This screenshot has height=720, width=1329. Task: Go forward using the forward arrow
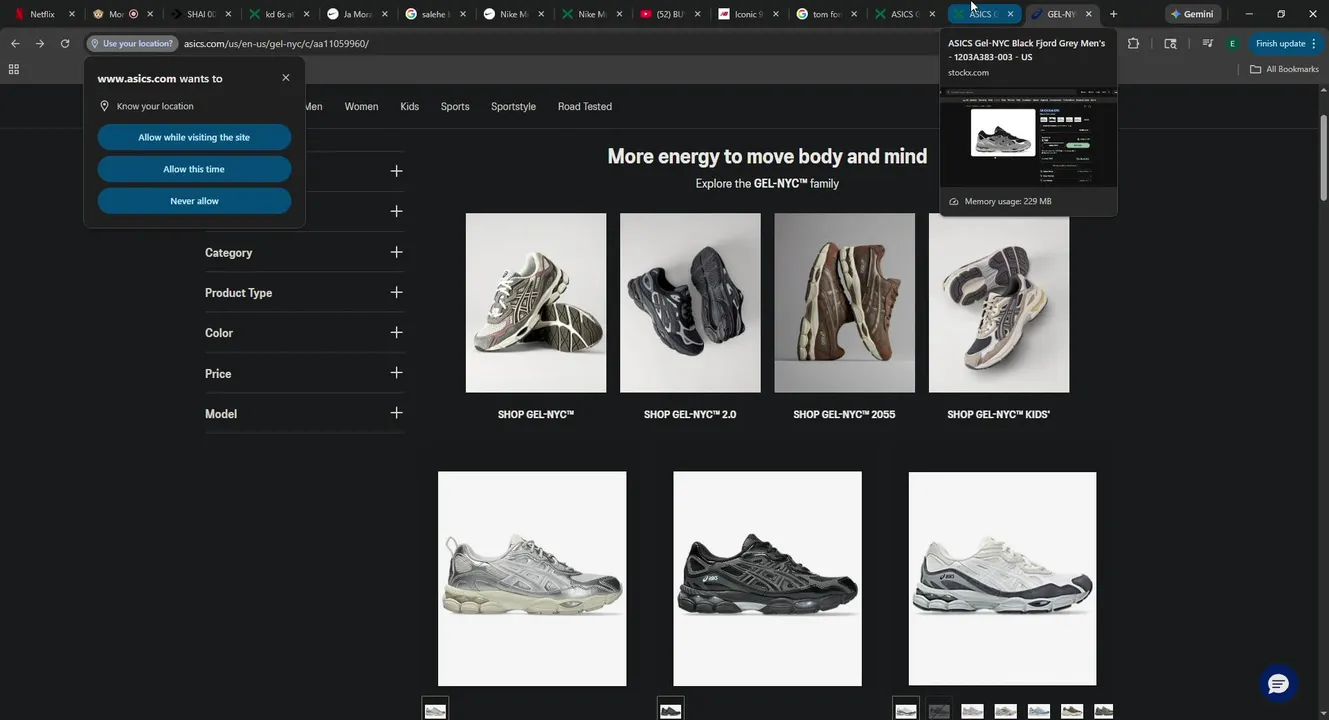[40, 44]
